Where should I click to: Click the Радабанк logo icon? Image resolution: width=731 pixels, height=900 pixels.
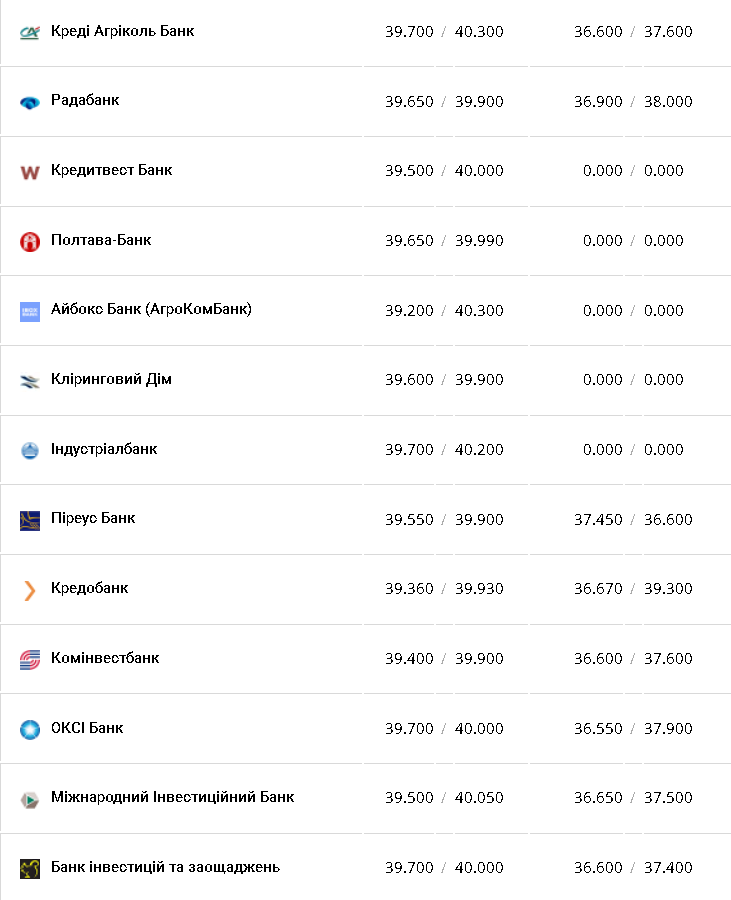pos(30,102)
